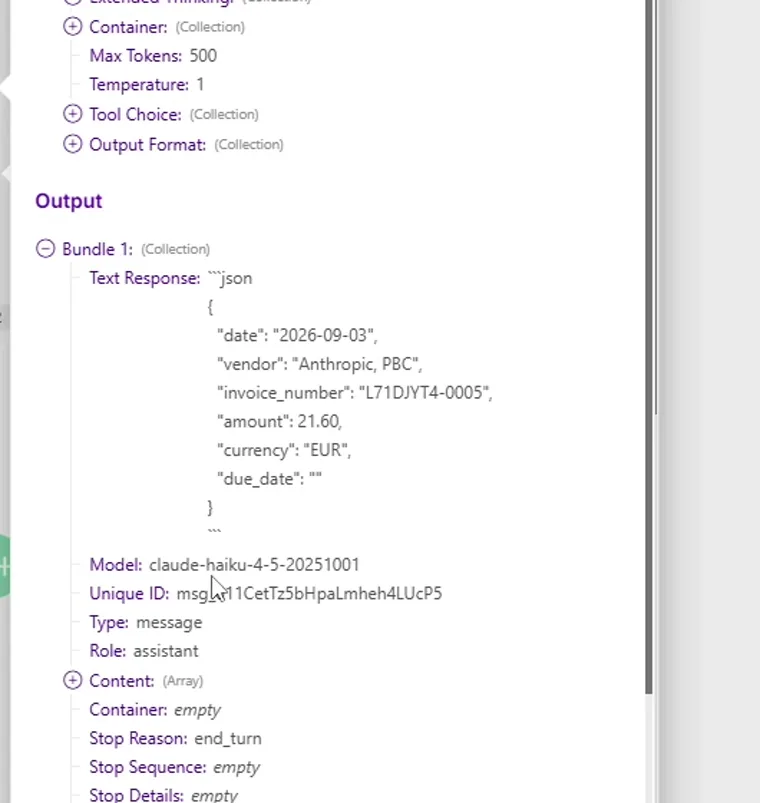Click the Temperature value 1
760x803 pixels.
[200, 84]
